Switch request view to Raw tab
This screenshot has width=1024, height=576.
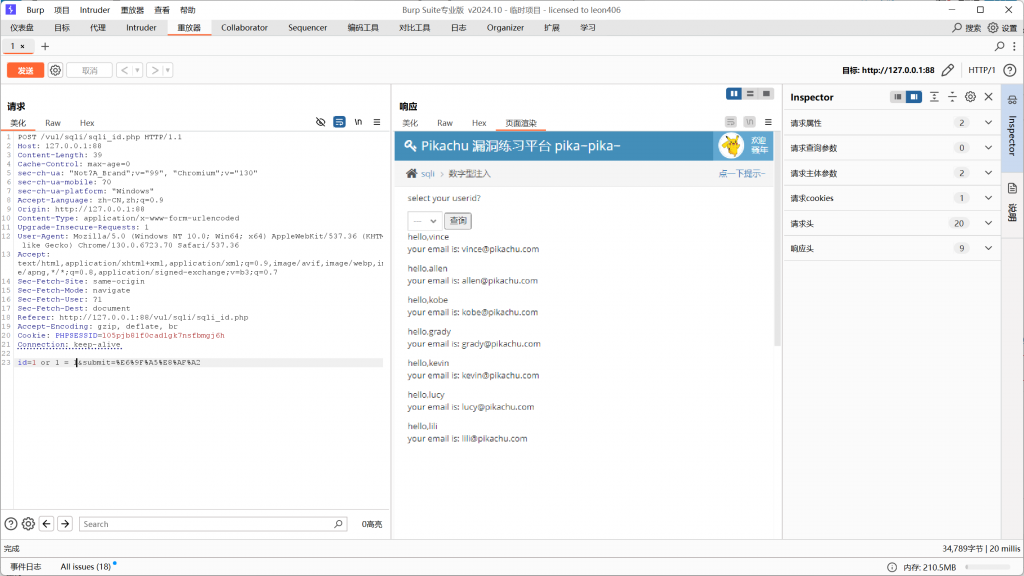(x=53, y=123)
